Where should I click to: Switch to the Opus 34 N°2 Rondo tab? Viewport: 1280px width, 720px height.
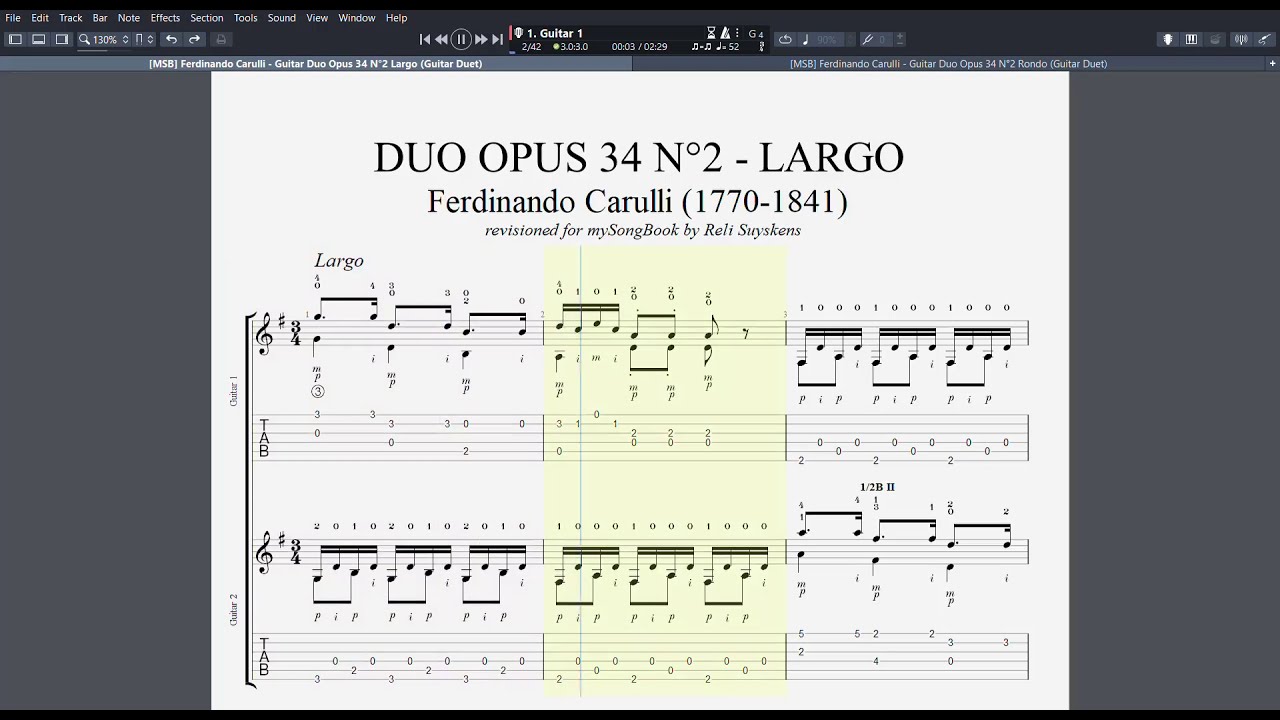tap(948, 64)
